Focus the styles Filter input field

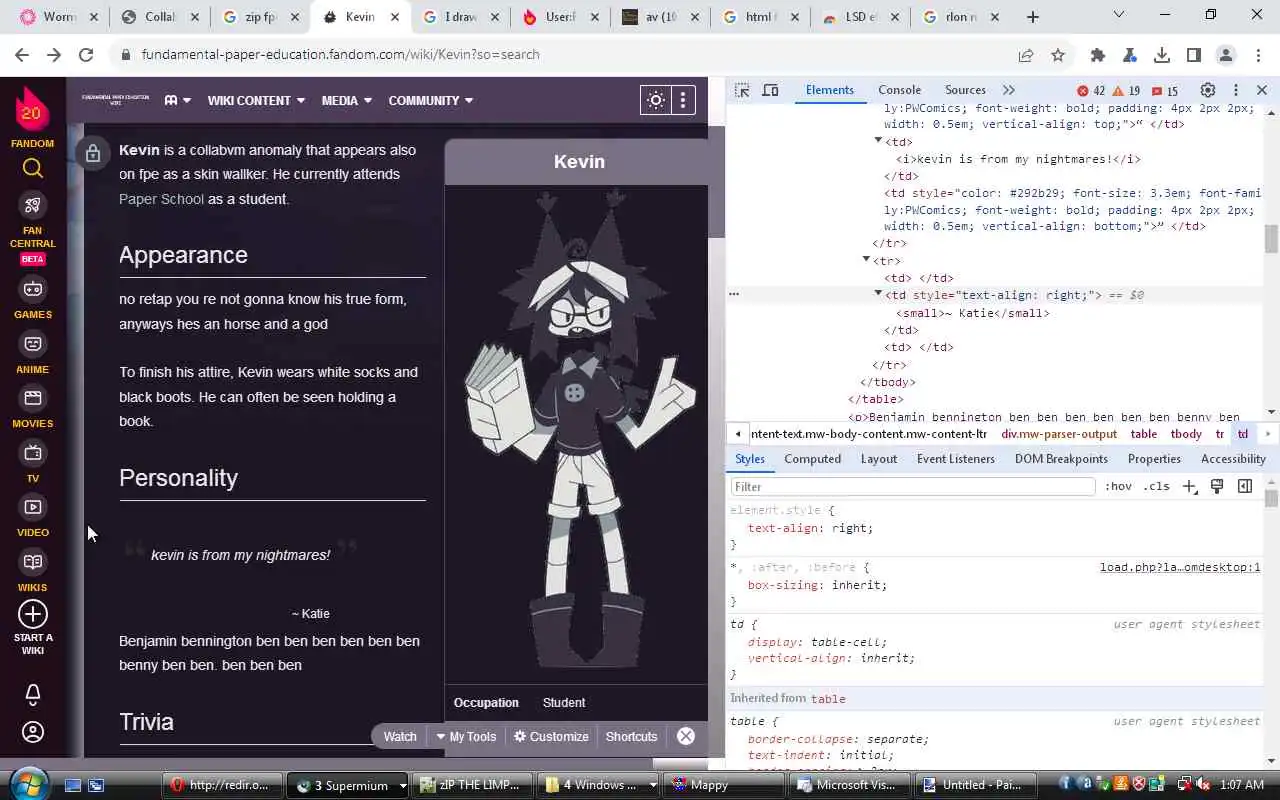(x=913, y=487)
